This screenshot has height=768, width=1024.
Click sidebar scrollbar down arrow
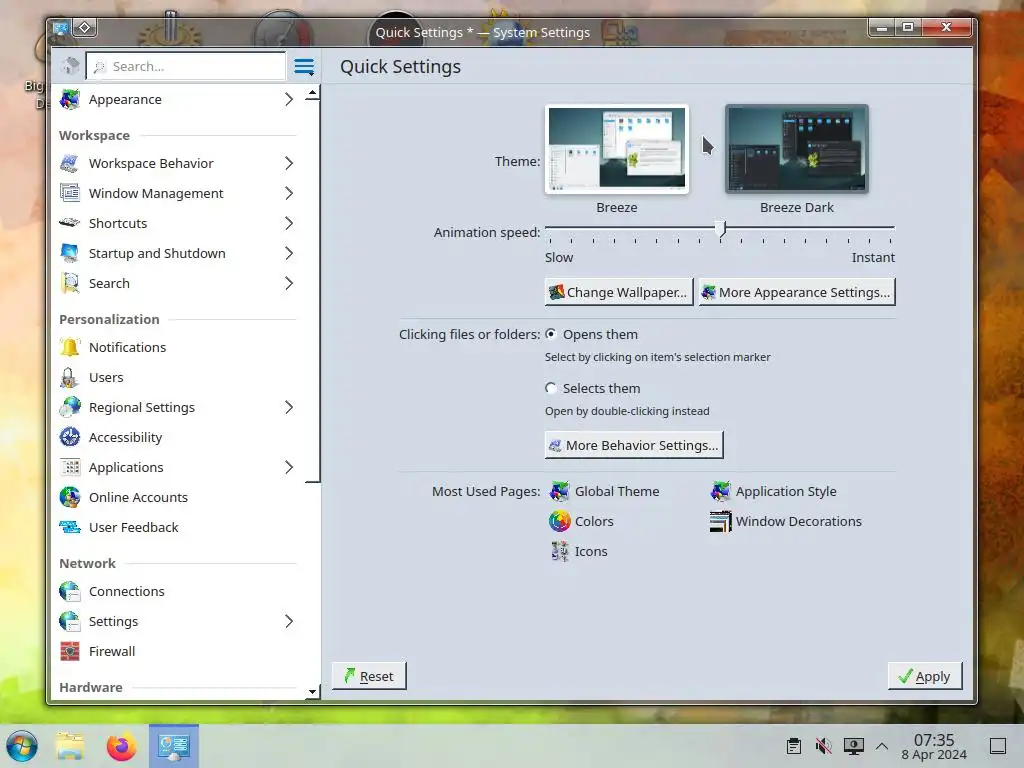point(312,691)
